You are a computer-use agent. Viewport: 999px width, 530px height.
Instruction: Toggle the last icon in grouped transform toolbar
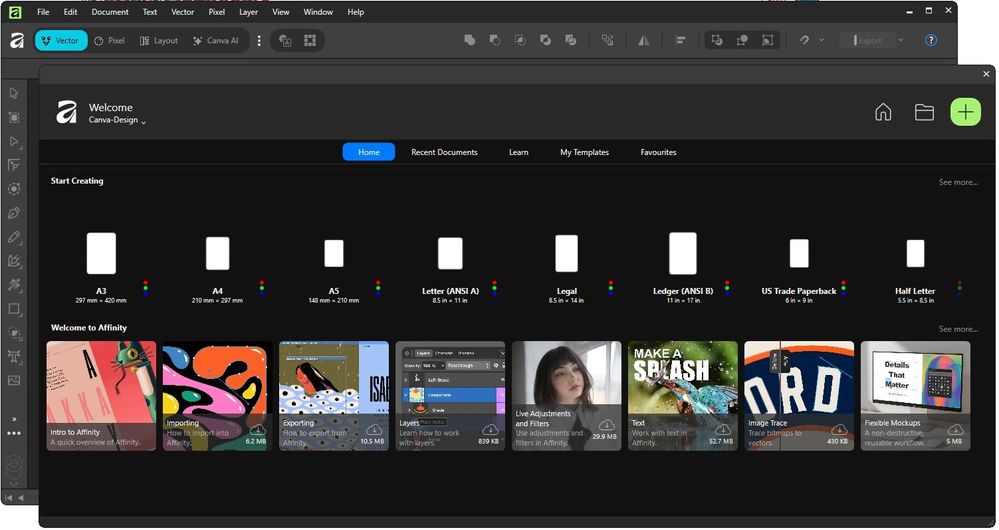[768, 40]
